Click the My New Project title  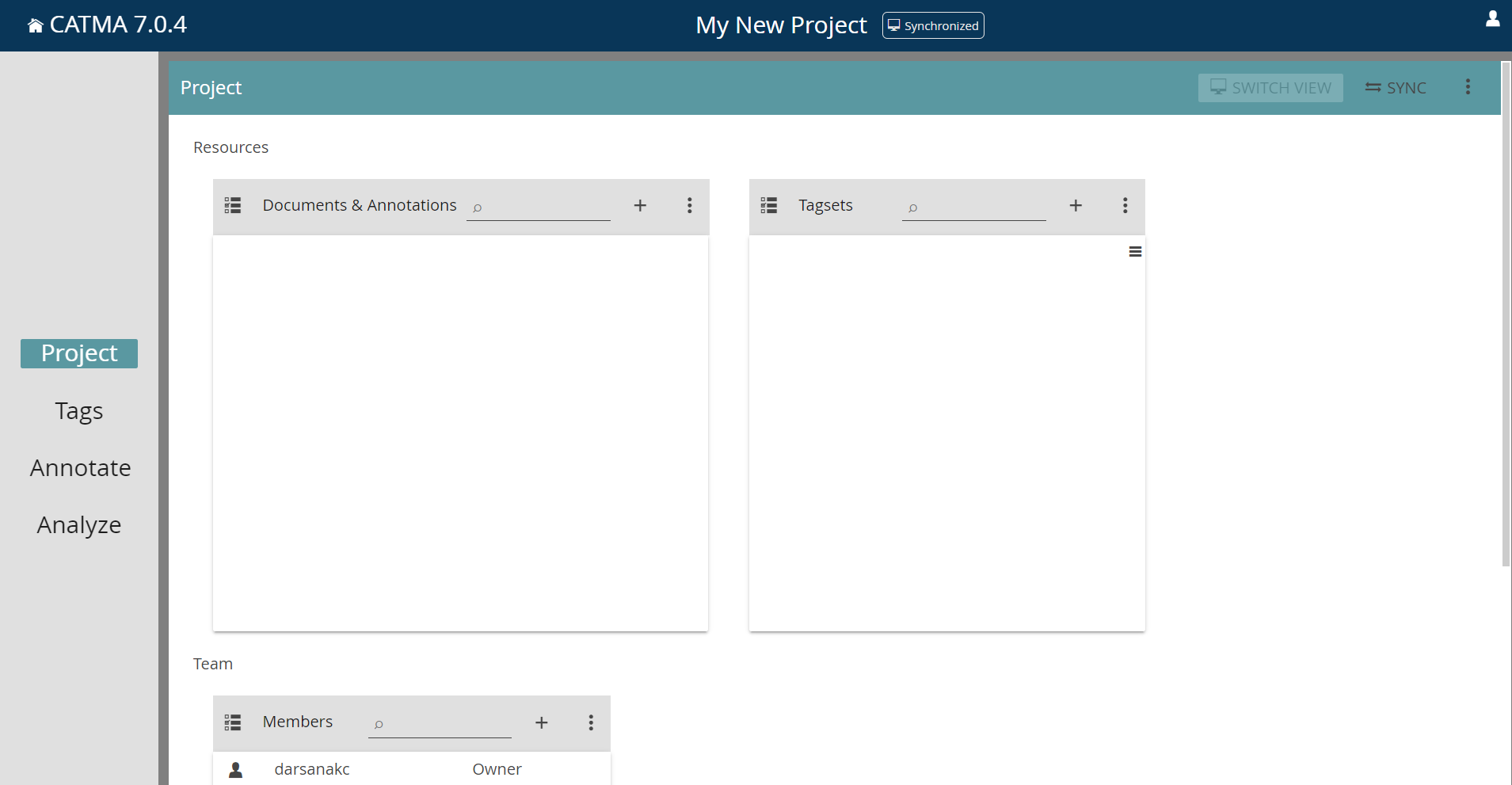[781, 25]
